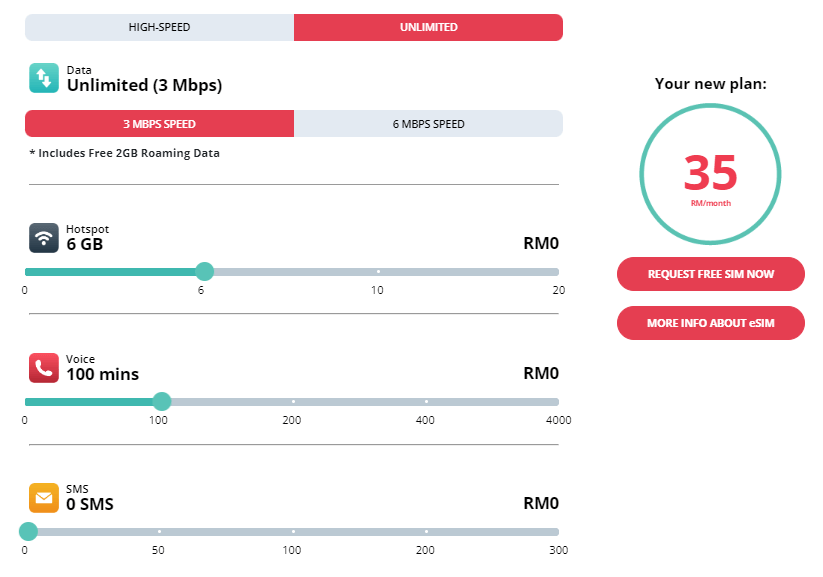
Task: Click the Voice slider handle
Action: pyautogui.click(x=161, y=401)
